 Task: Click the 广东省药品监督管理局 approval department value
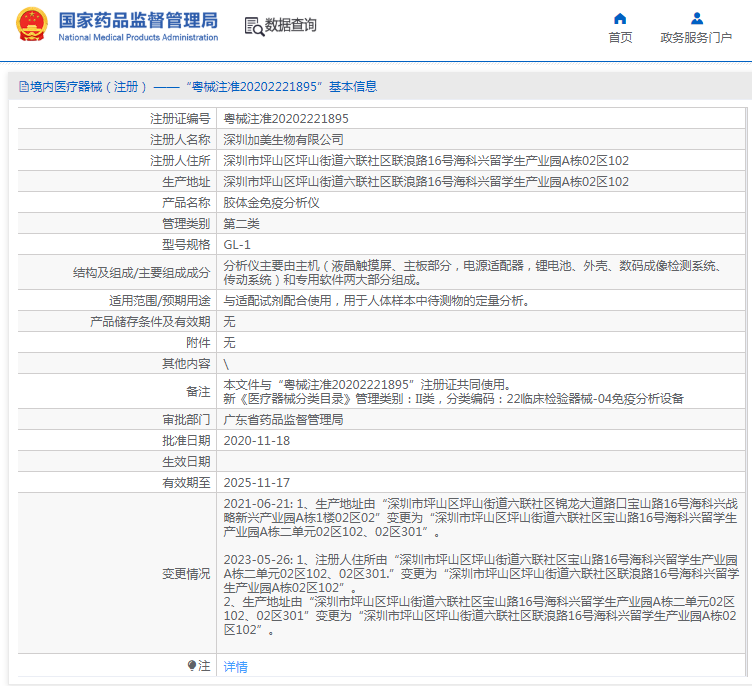(x=283, y=420)
